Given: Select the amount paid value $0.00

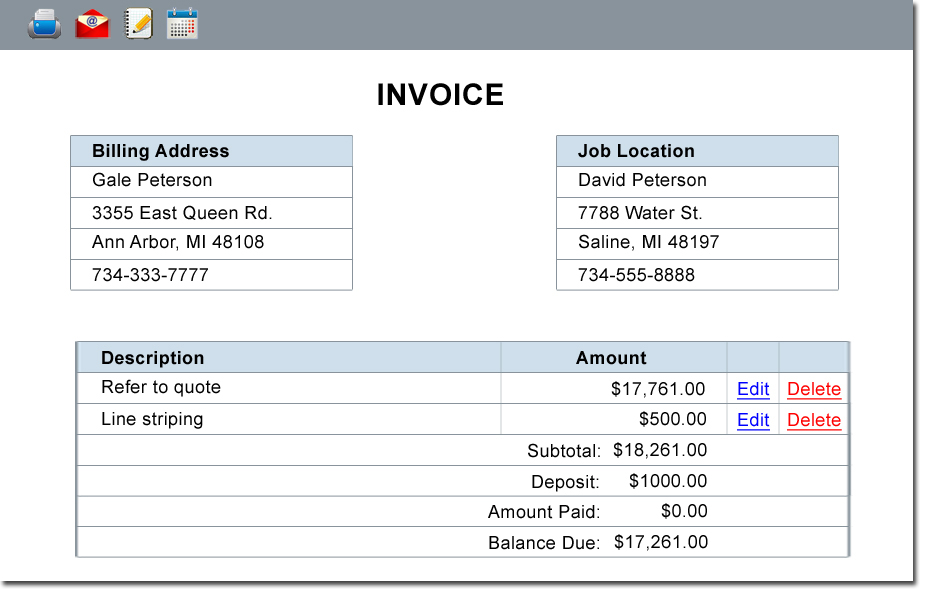Looking at the screenshot, I should tap(684, 511).
